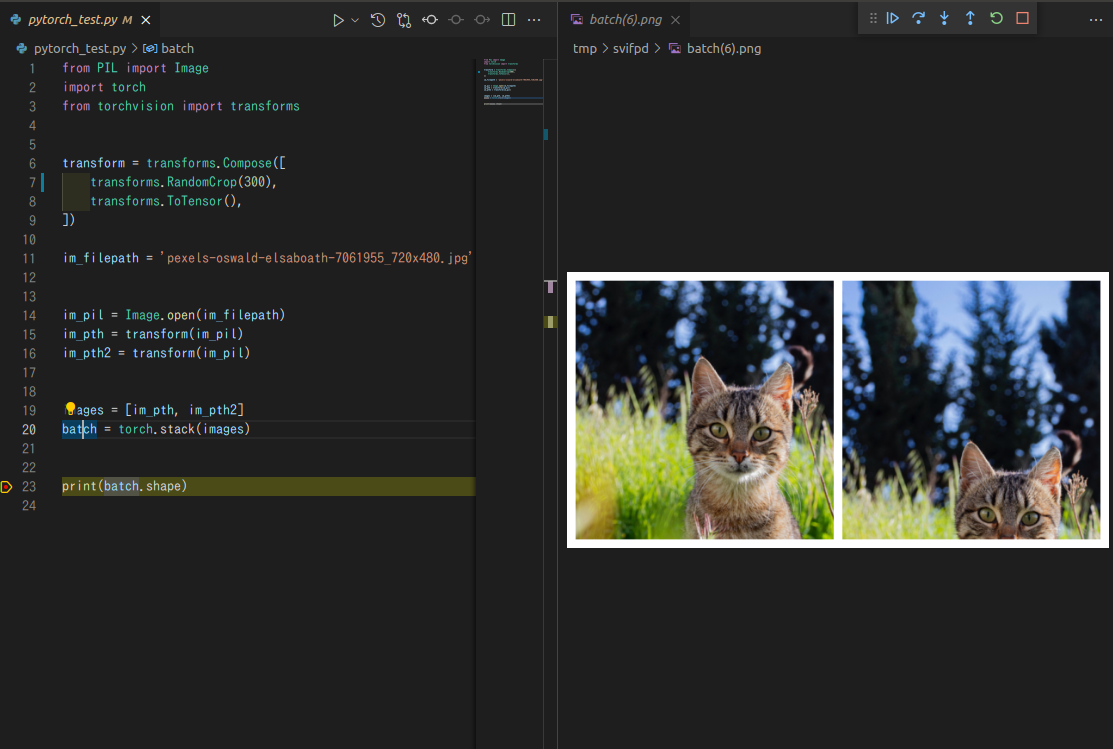Screen dimensions: 1113x749
Task: Step over in debugger
Action: tap(919, 18)
